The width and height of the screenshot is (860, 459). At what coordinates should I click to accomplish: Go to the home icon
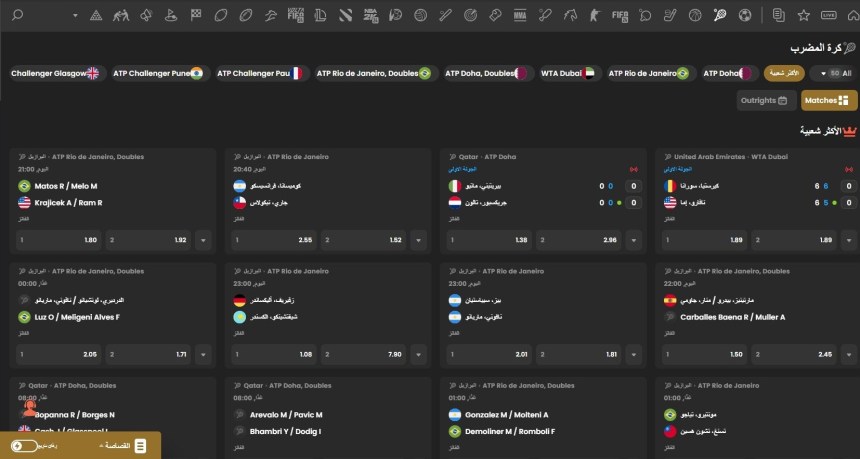click(x=853, y=15)
